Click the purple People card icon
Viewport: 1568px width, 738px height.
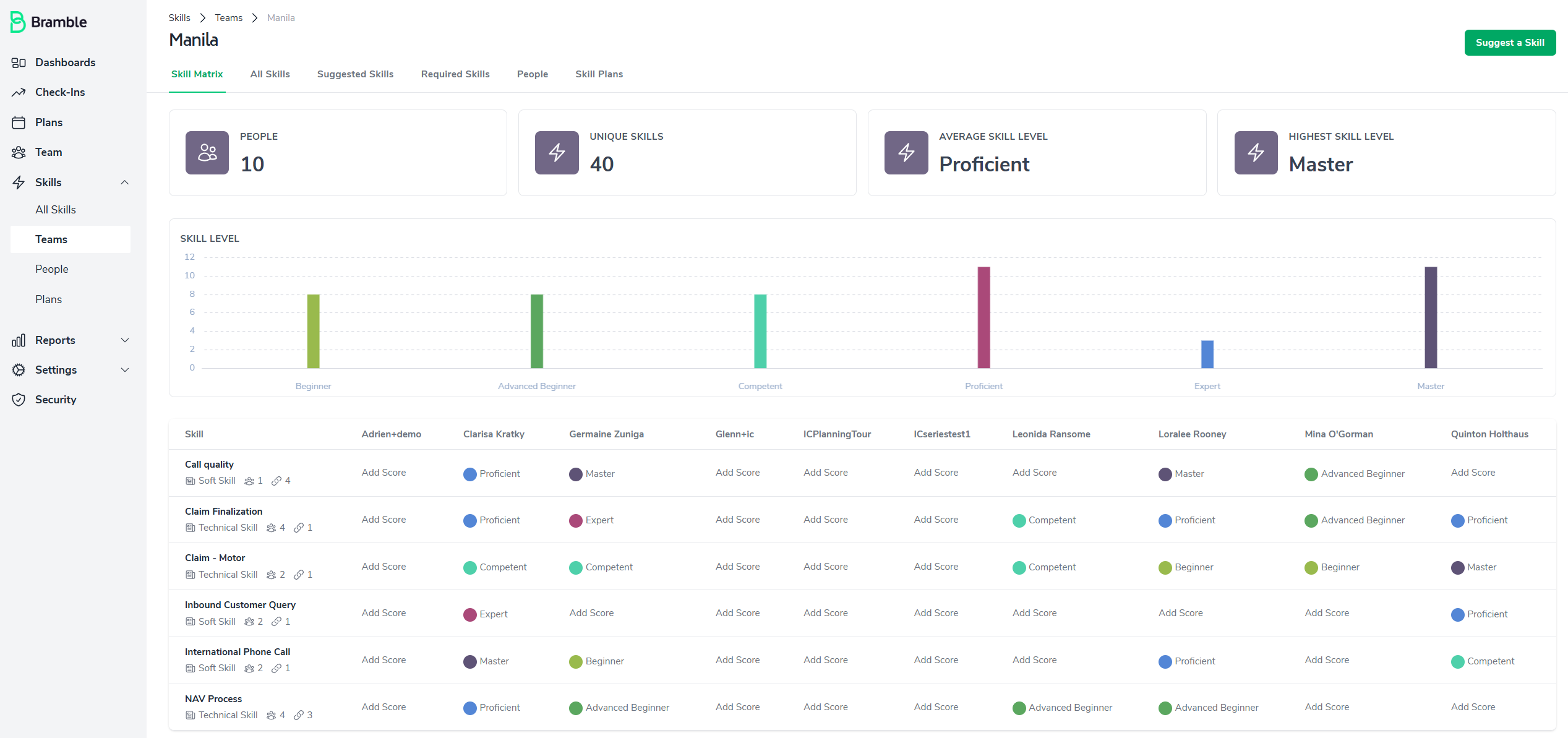pos(207,153)
